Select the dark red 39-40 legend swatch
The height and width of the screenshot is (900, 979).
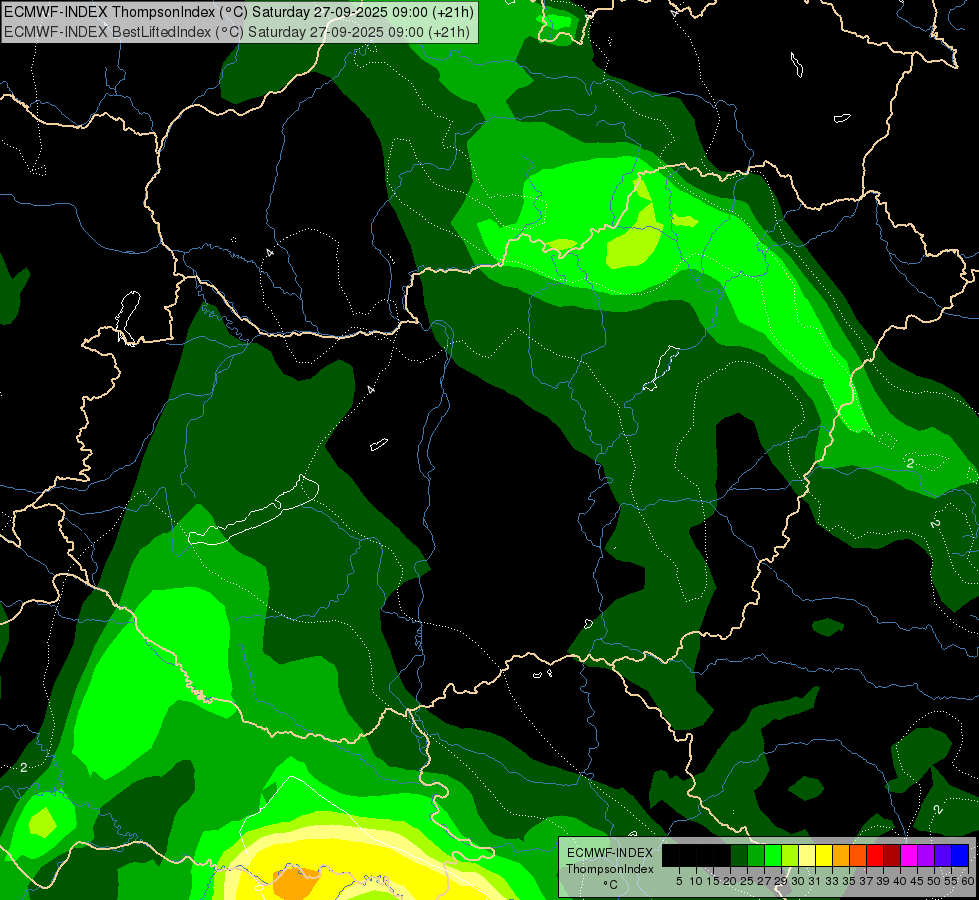pyautogui.click(x=892, y=855)
